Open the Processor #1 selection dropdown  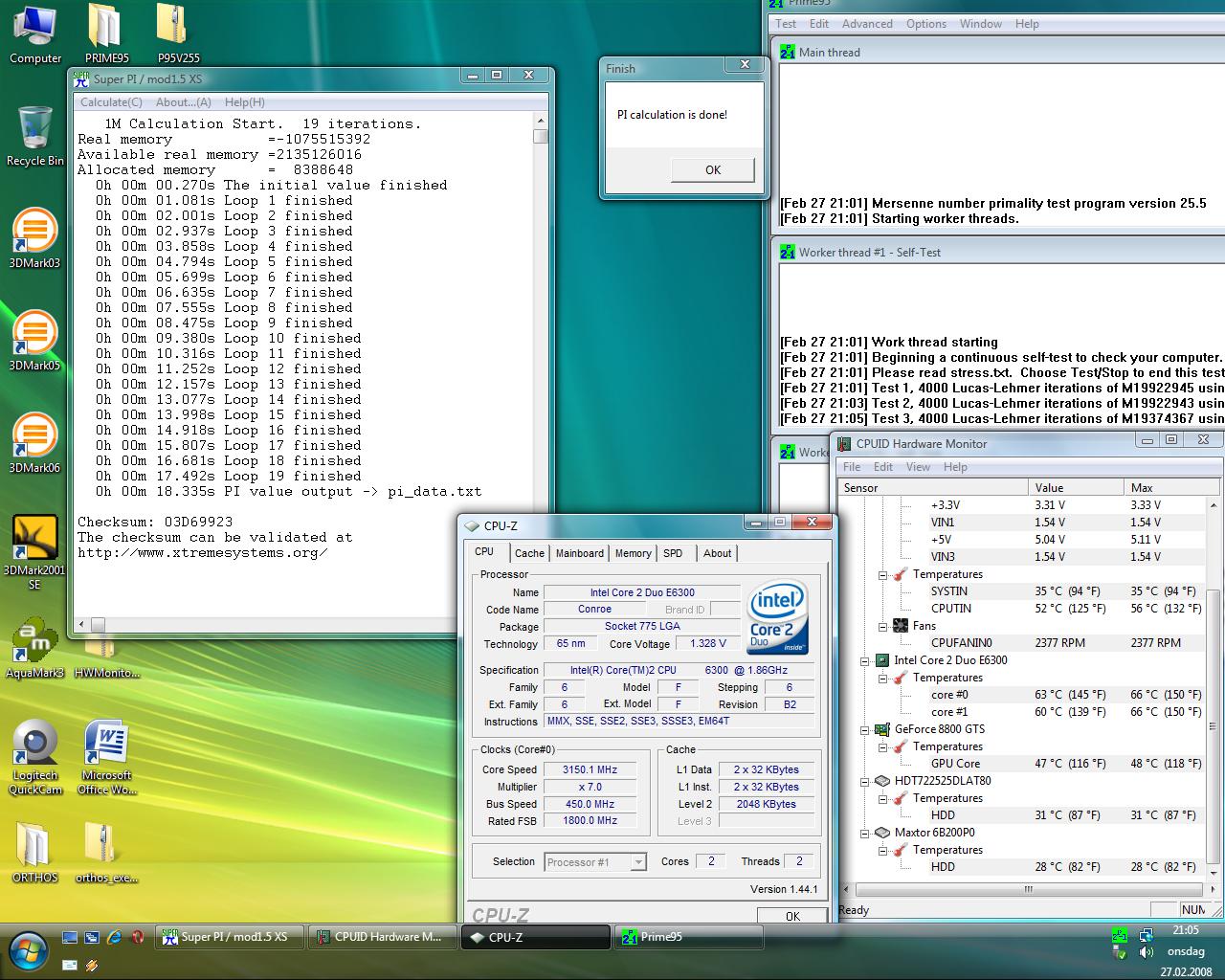(x=595, y=862)
